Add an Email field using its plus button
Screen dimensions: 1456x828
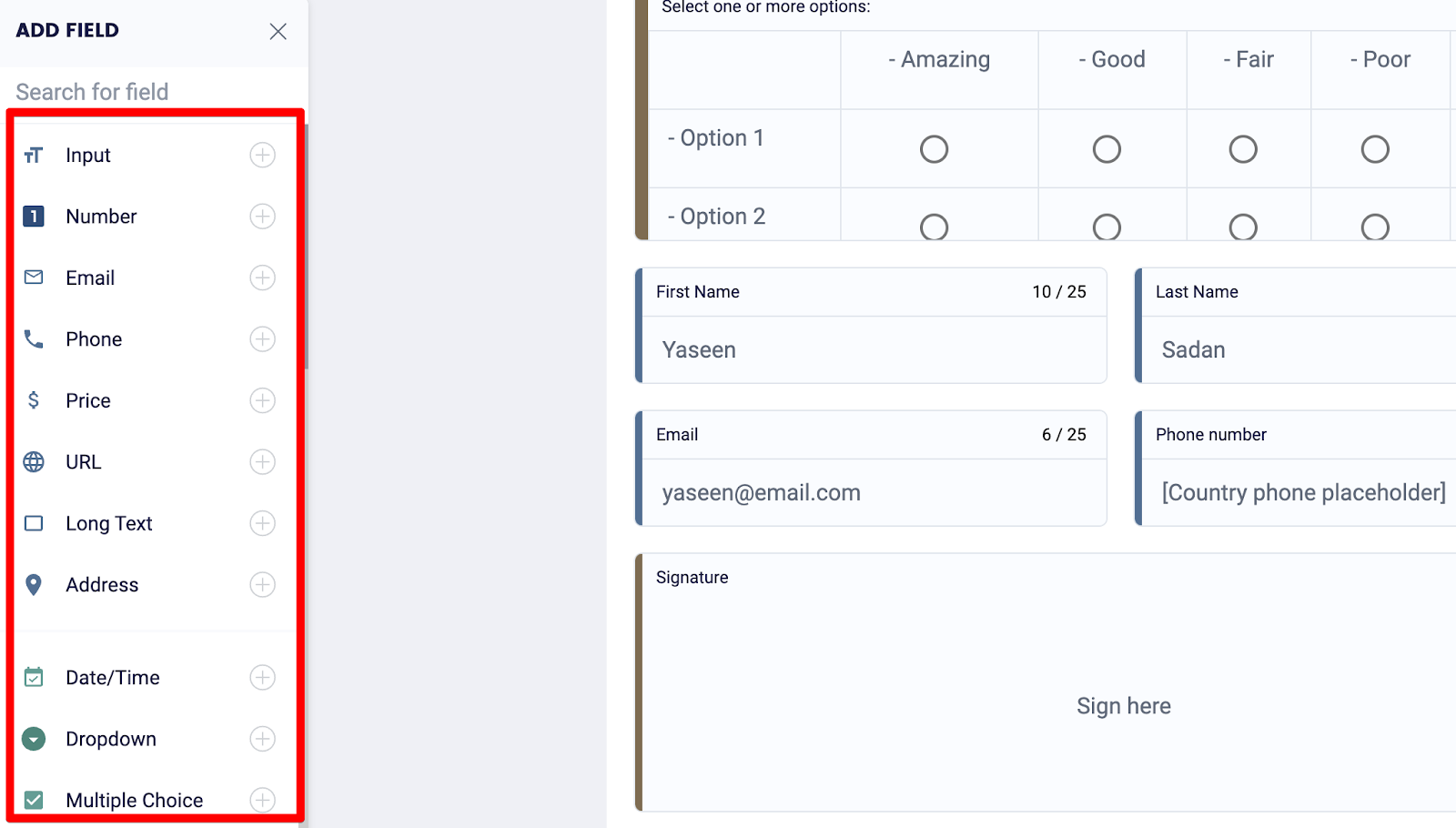262,278
